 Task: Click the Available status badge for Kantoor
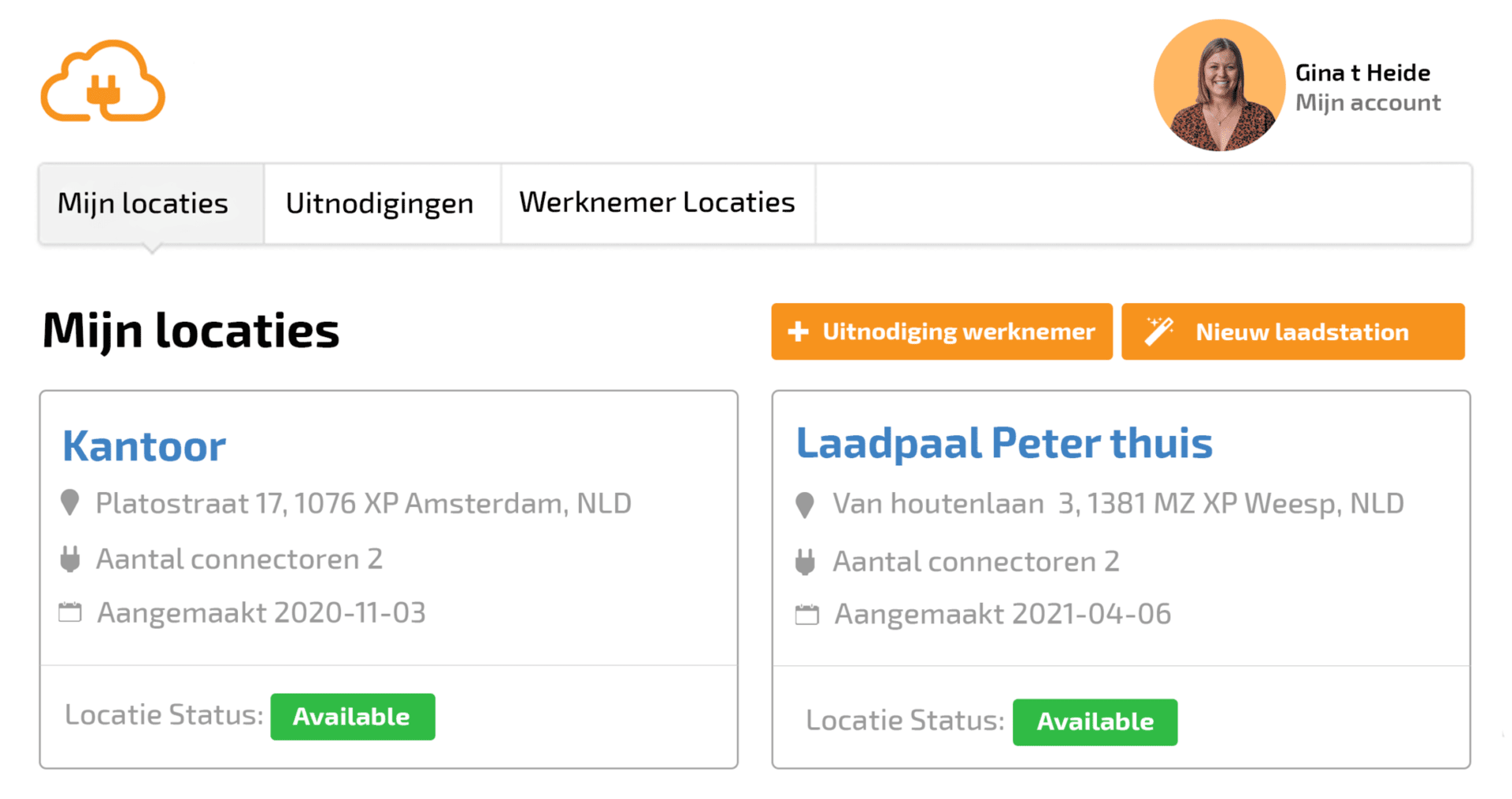[x=352, y=716]
